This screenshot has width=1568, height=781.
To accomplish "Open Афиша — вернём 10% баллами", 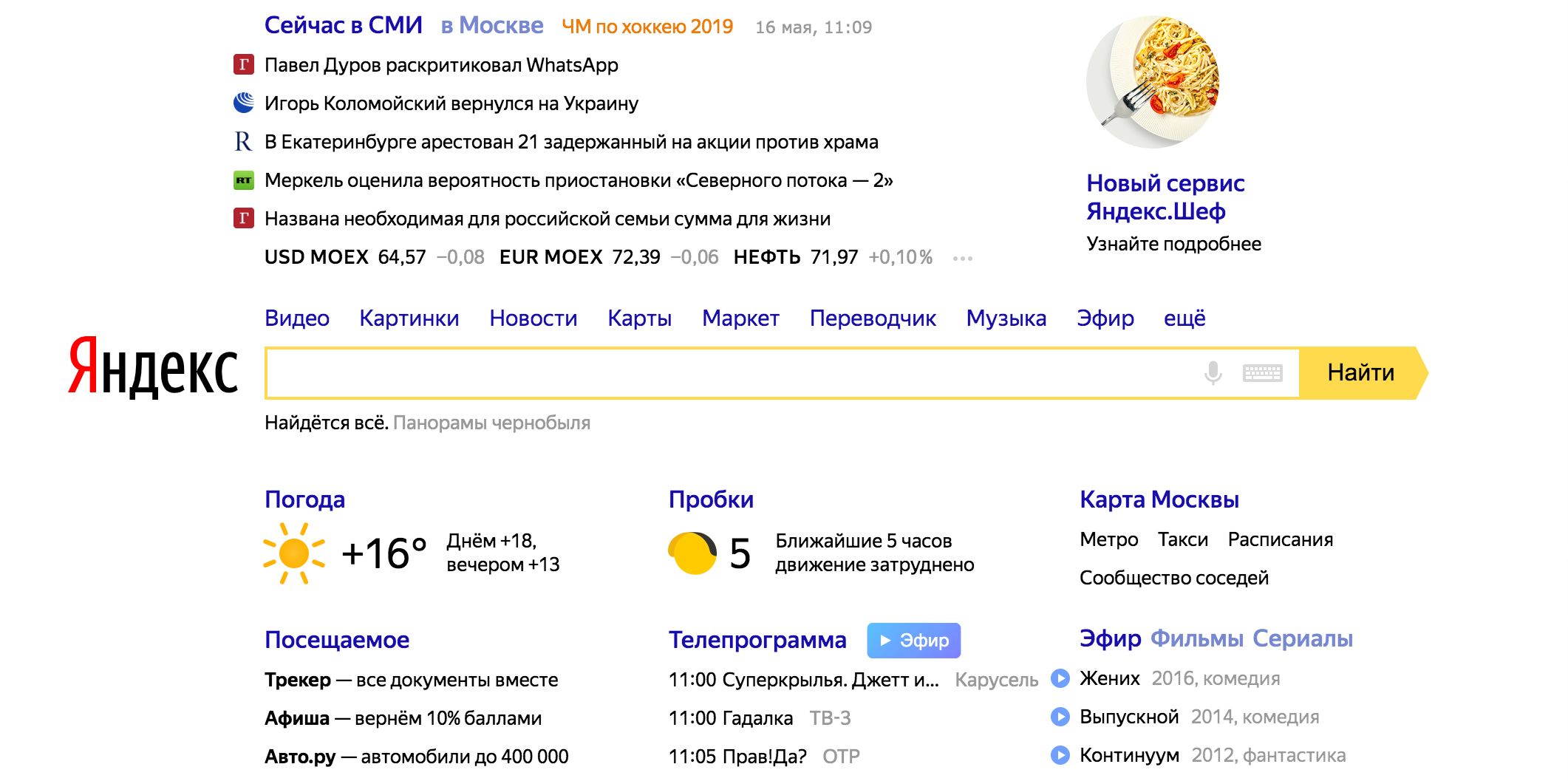I will [403, 718].
